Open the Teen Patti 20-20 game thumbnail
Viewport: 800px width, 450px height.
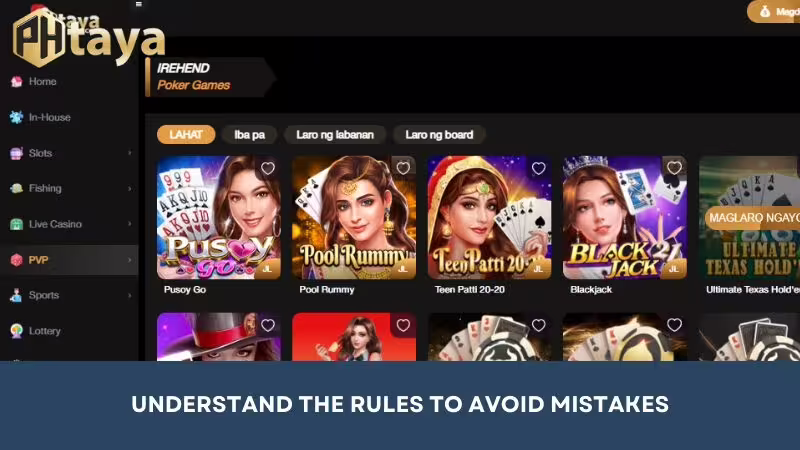pos(489,218)
